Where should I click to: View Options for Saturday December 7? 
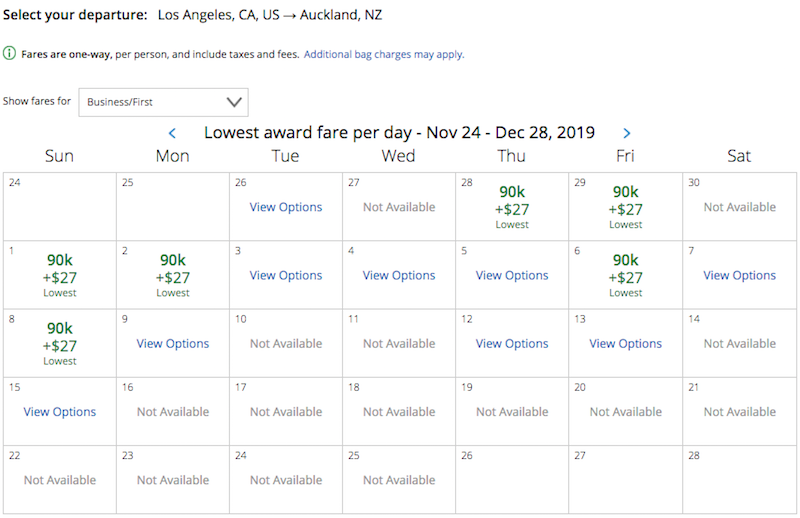pyautogui.click(x=739, y=275)
